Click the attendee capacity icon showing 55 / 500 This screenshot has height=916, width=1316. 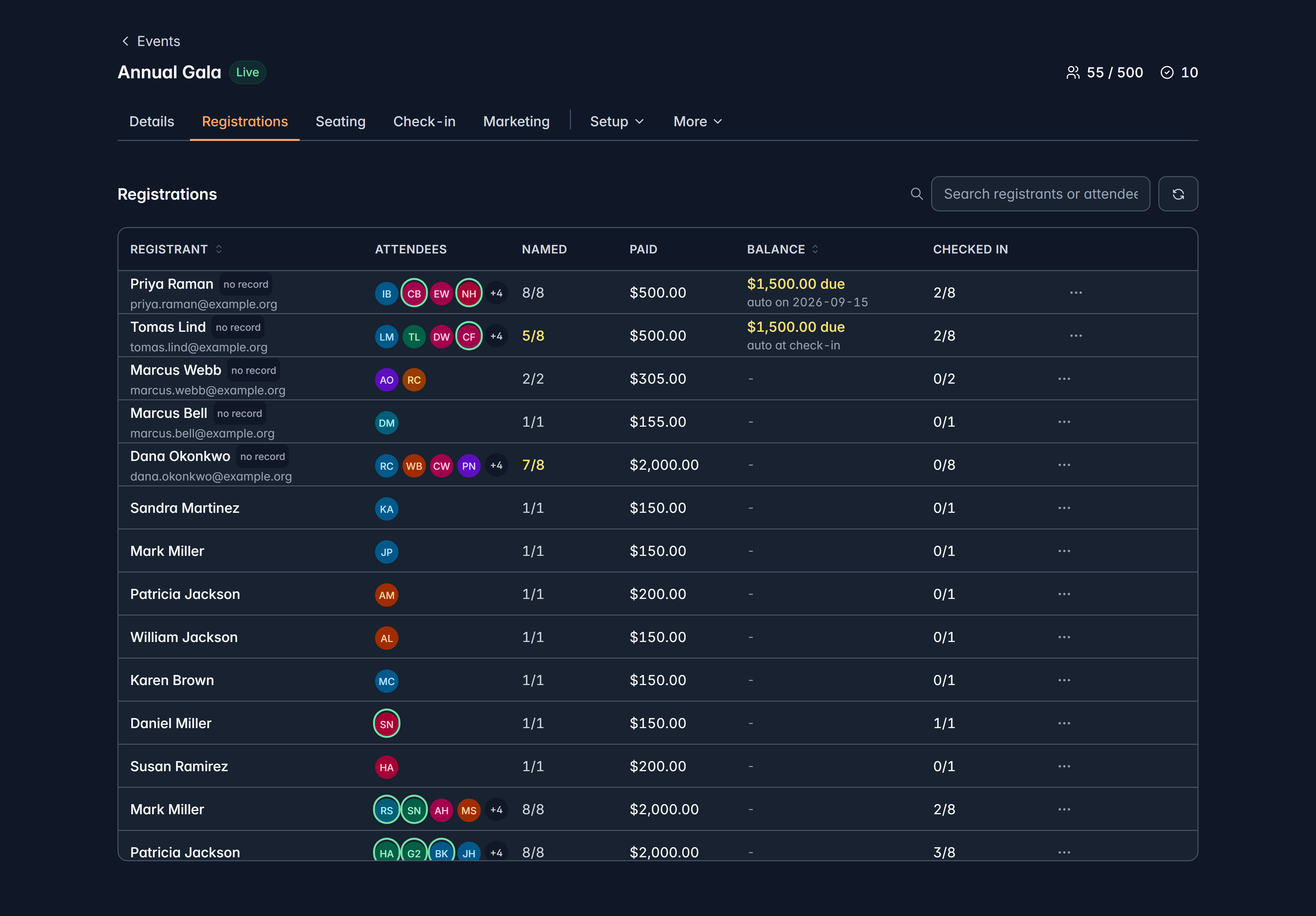point(1073,73)
